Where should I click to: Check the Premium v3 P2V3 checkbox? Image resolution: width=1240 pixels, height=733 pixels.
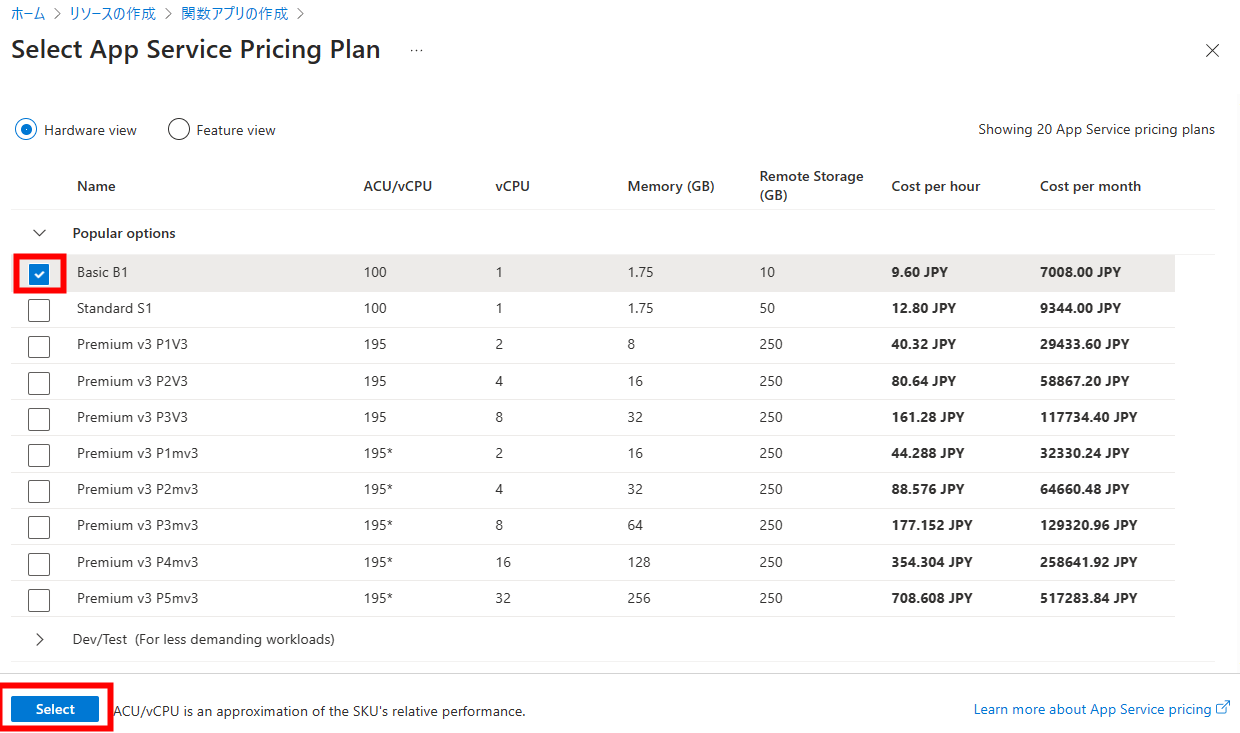tap(39, 382)
